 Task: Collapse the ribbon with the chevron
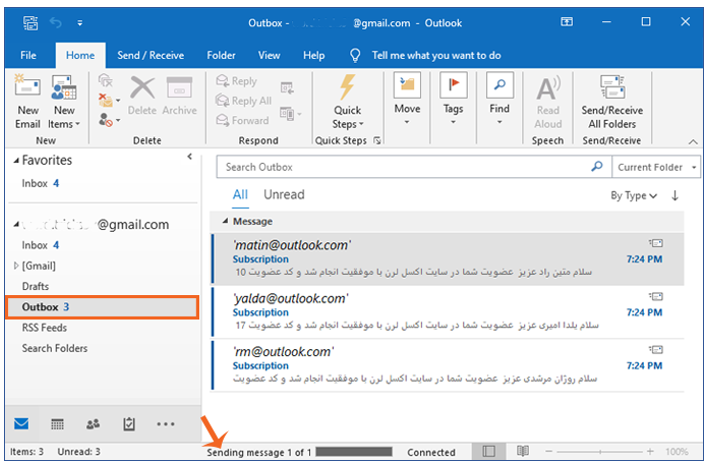[x=693, y=142]
